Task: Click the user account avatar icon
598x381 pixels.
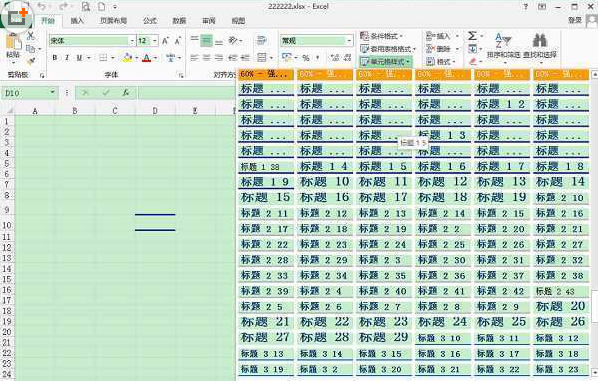Action: [591, 21]
